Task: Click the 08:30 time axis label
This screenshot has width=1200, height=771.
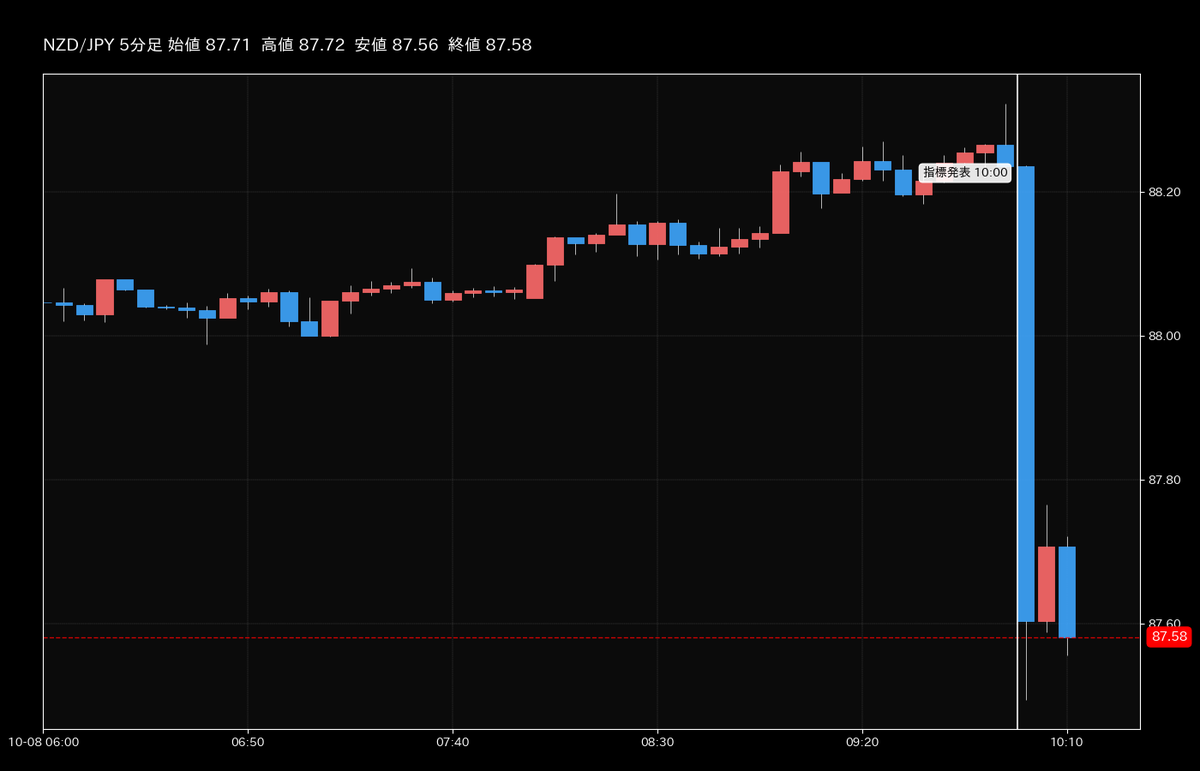Action: [x=660, y=743]
